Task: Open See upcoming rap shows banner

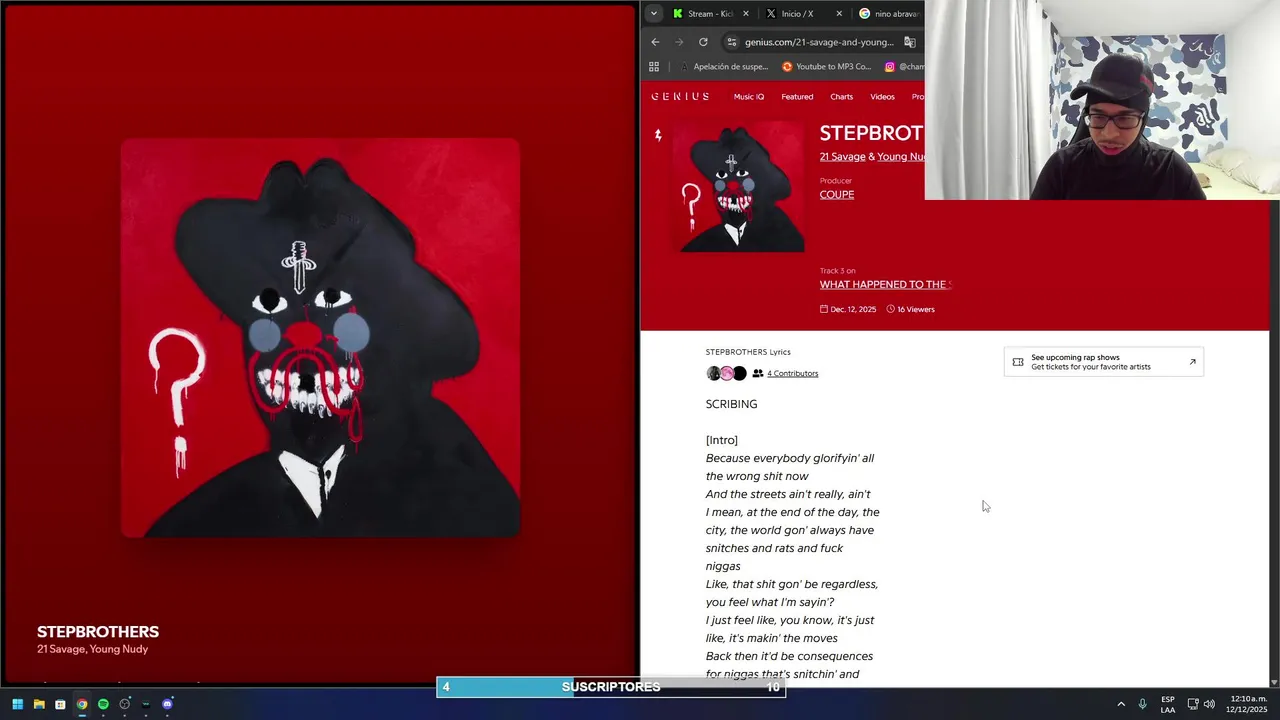Action: click(x=1104, y=362)
